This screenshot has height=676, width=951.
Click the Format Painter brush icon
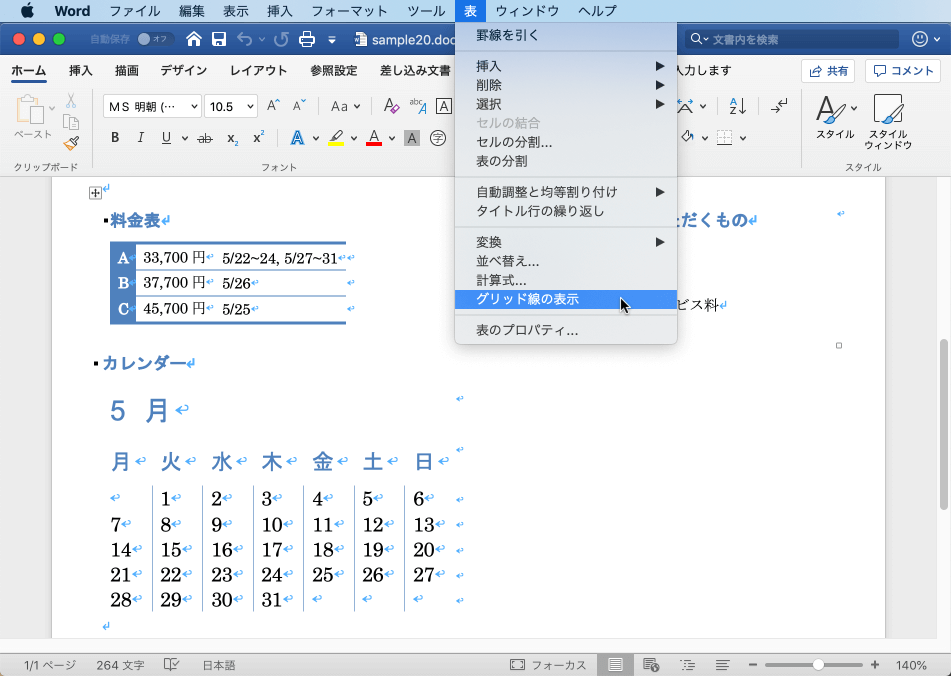point(71,143)
